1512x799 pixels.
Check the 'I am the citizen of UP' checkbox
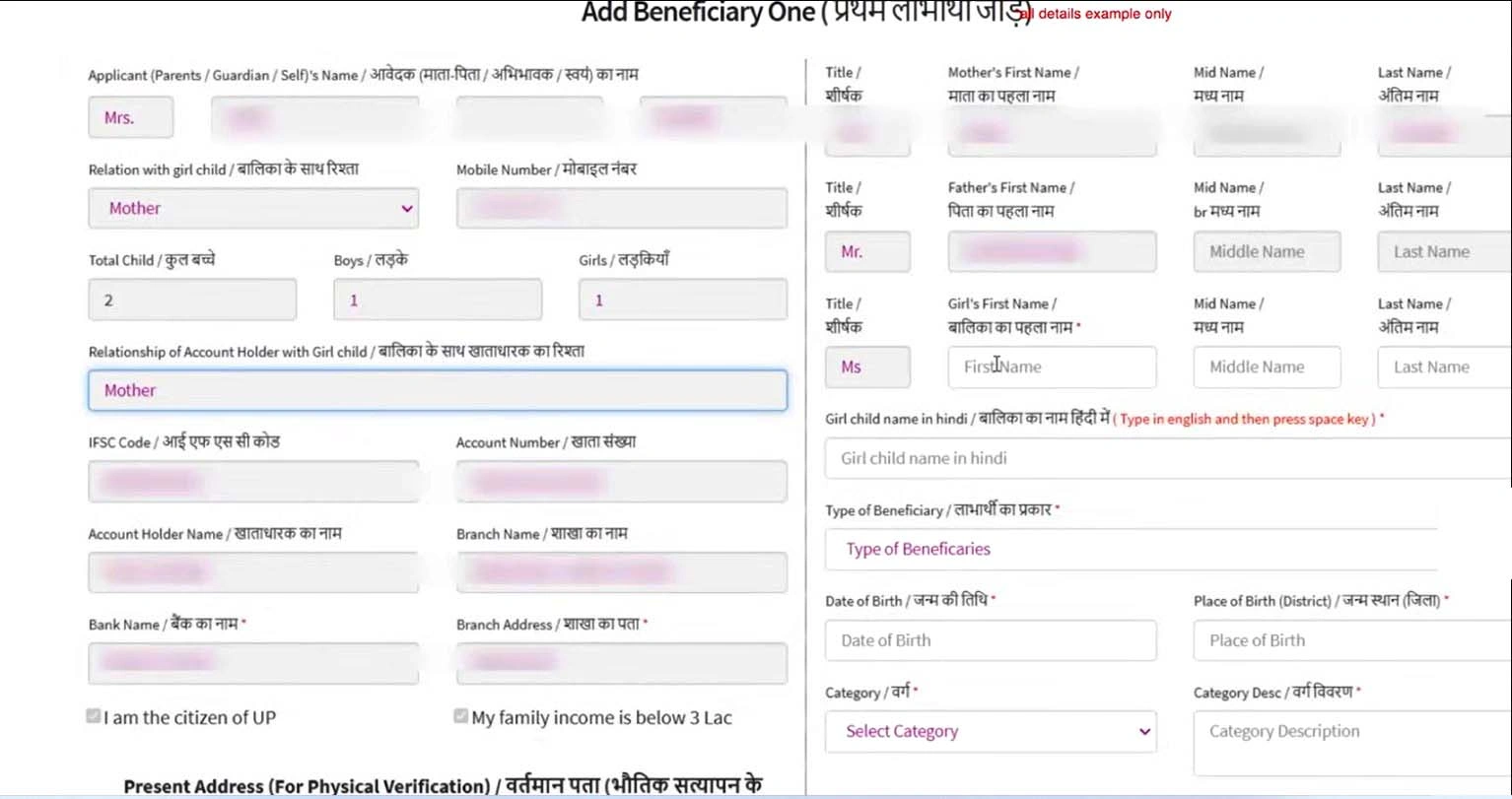(x=94, y=716)
